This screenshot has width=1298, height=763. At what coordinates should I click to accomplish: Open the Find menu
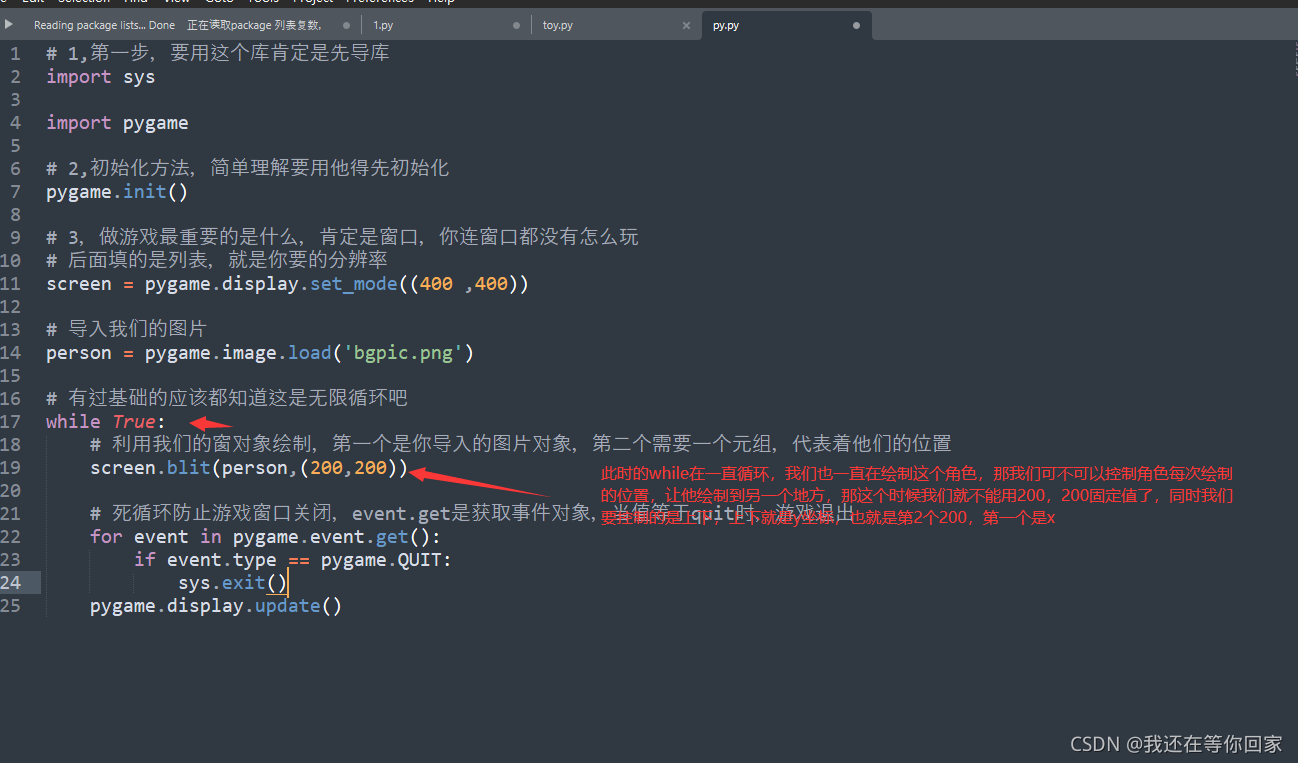click(139, 2)
